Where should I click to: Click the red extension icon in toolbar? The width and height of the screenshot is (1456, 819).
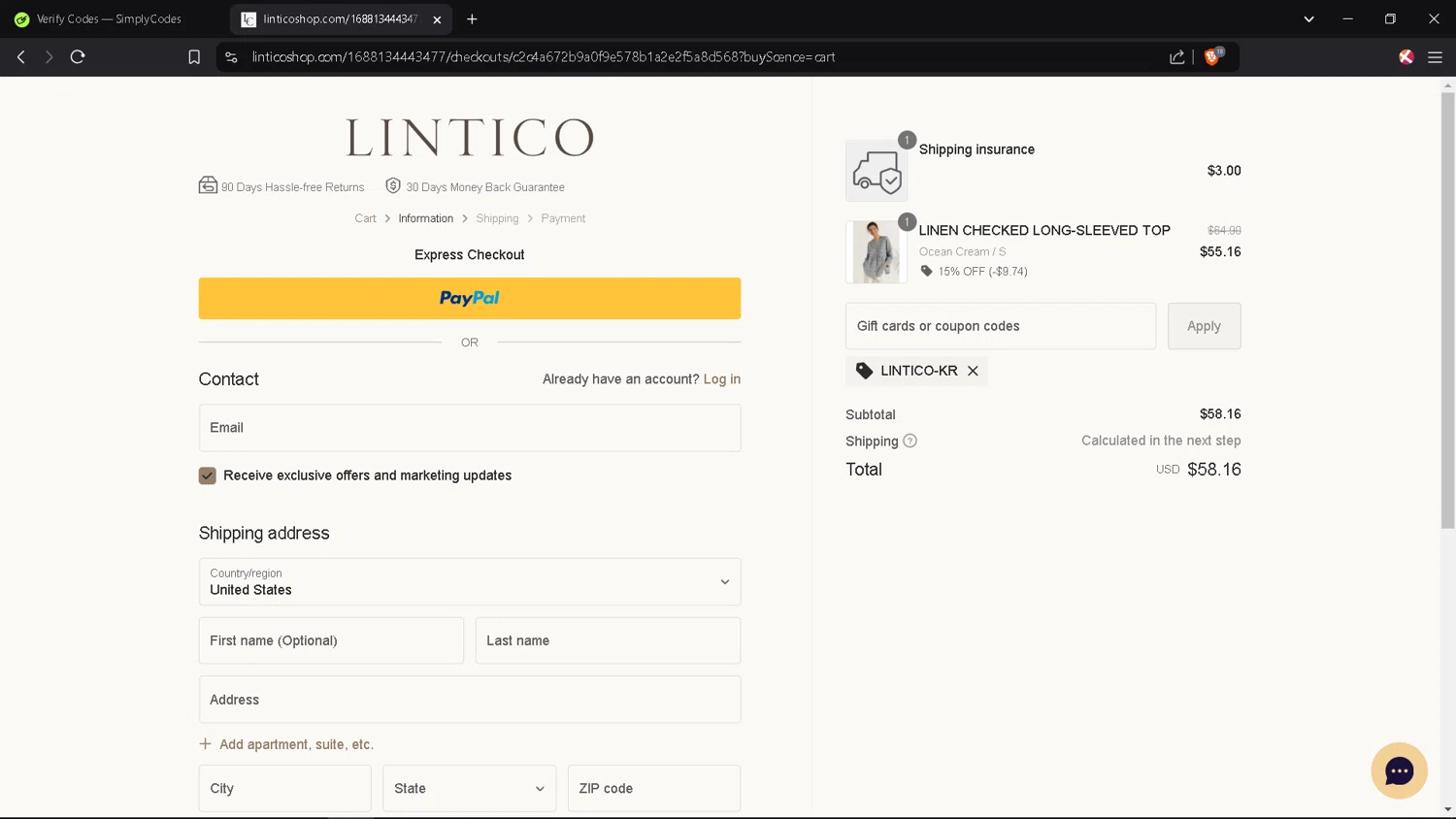click(1406, 57)
